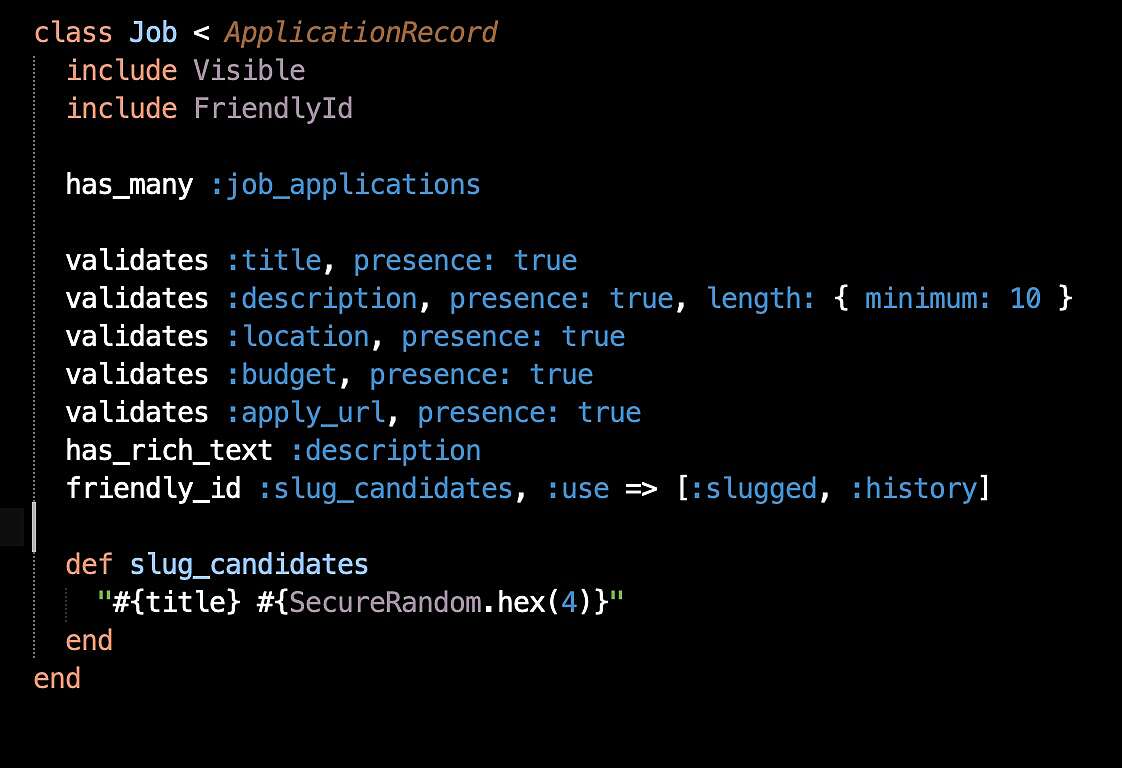Click :slug_candidates symbol in friendly_id line
The image size is (1122, 768).
(x=386, y=489)
